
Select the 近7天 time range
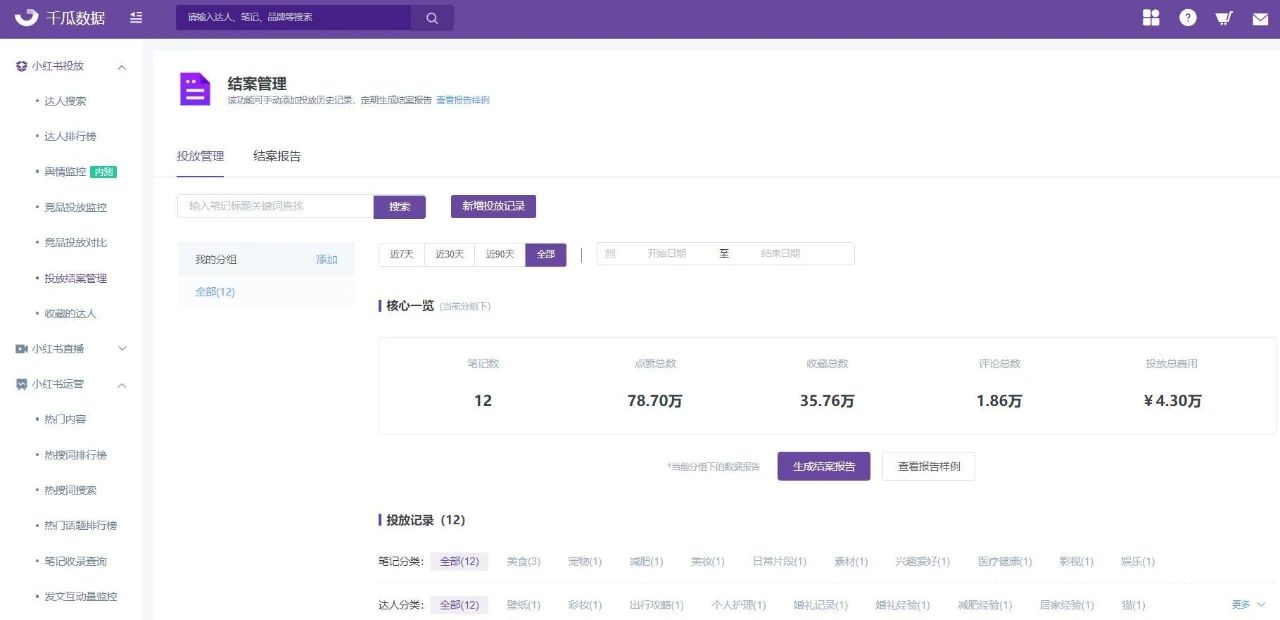[x=401, y=255]
